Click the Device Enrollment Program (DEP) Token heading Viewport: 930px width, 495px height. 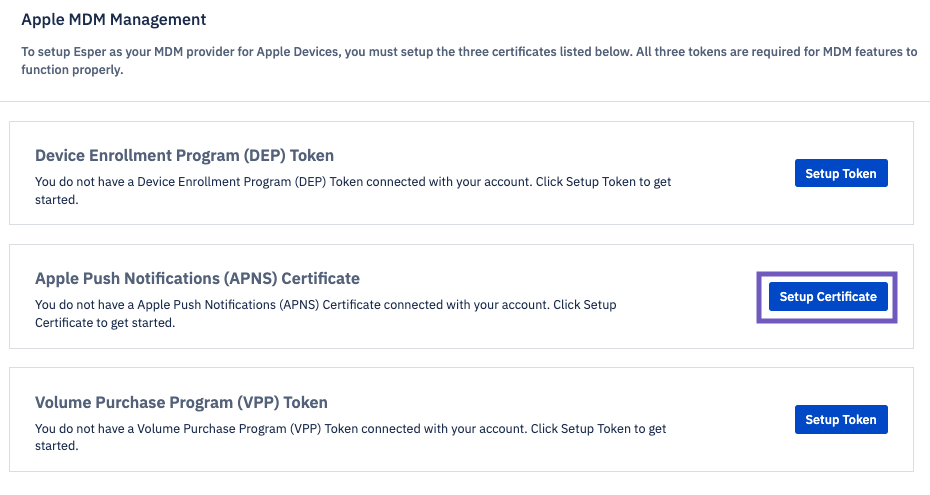tap(184, 155)
